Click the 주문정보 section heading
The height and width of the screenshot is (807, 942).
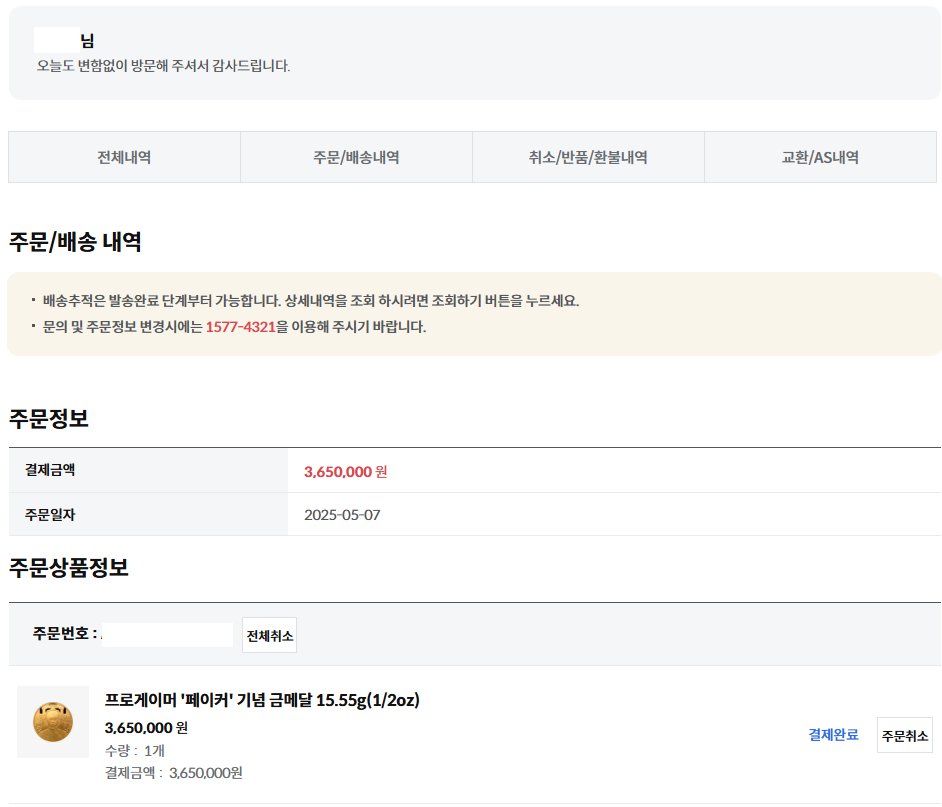(49, 419)
